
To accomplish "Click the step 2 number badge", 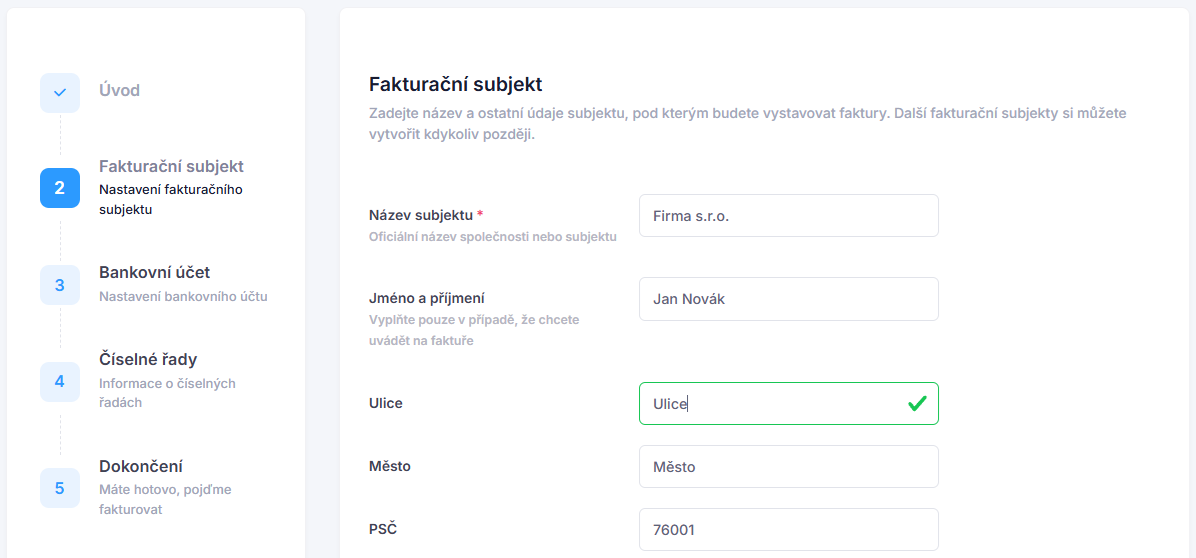I will [60, 188].
